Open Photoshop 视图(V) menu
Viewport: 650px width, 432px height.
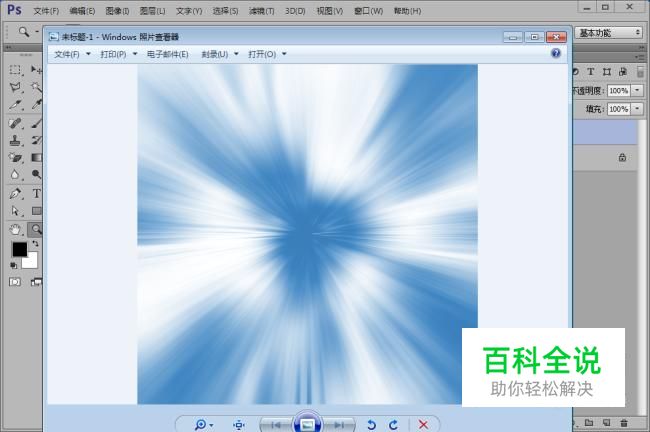click(330, 11)
